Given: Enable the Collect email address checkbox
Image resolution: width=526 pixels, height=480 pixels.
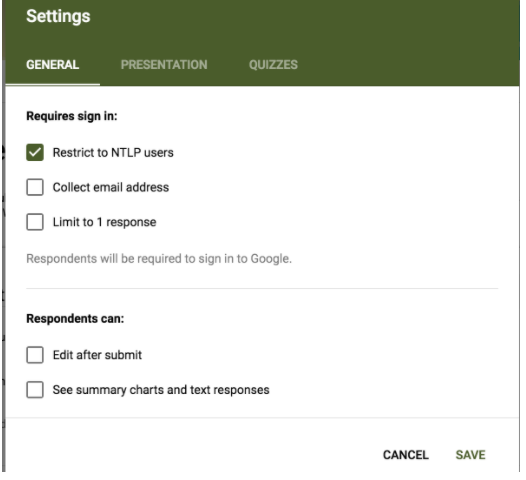Looking at the screenshot, I should pyautogui.click(x=35, y=187).
